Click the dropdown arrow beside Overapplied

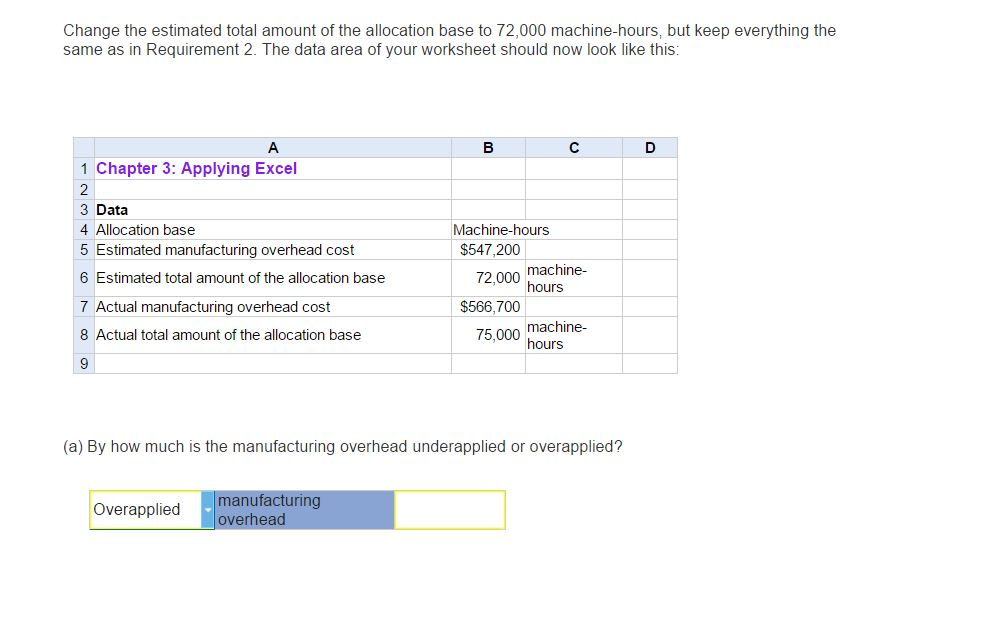(207, 510)
